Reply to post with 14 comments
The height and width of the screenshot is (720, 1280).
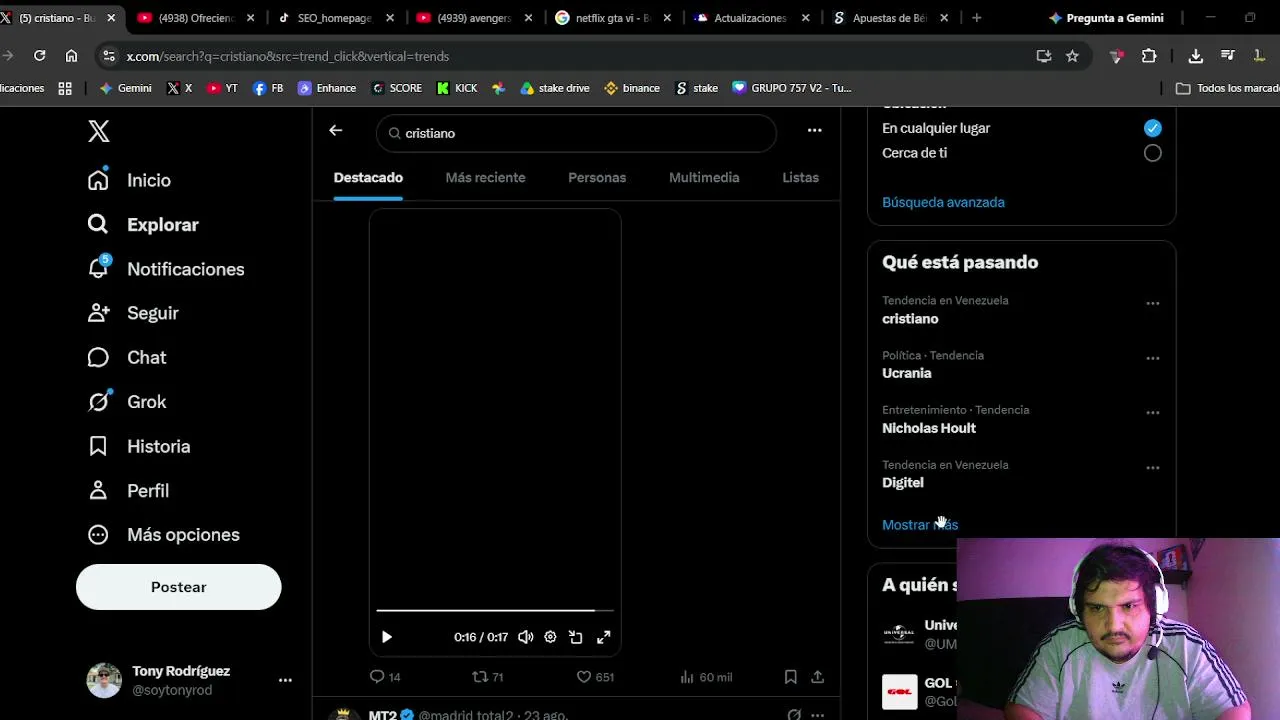point(385,677)
